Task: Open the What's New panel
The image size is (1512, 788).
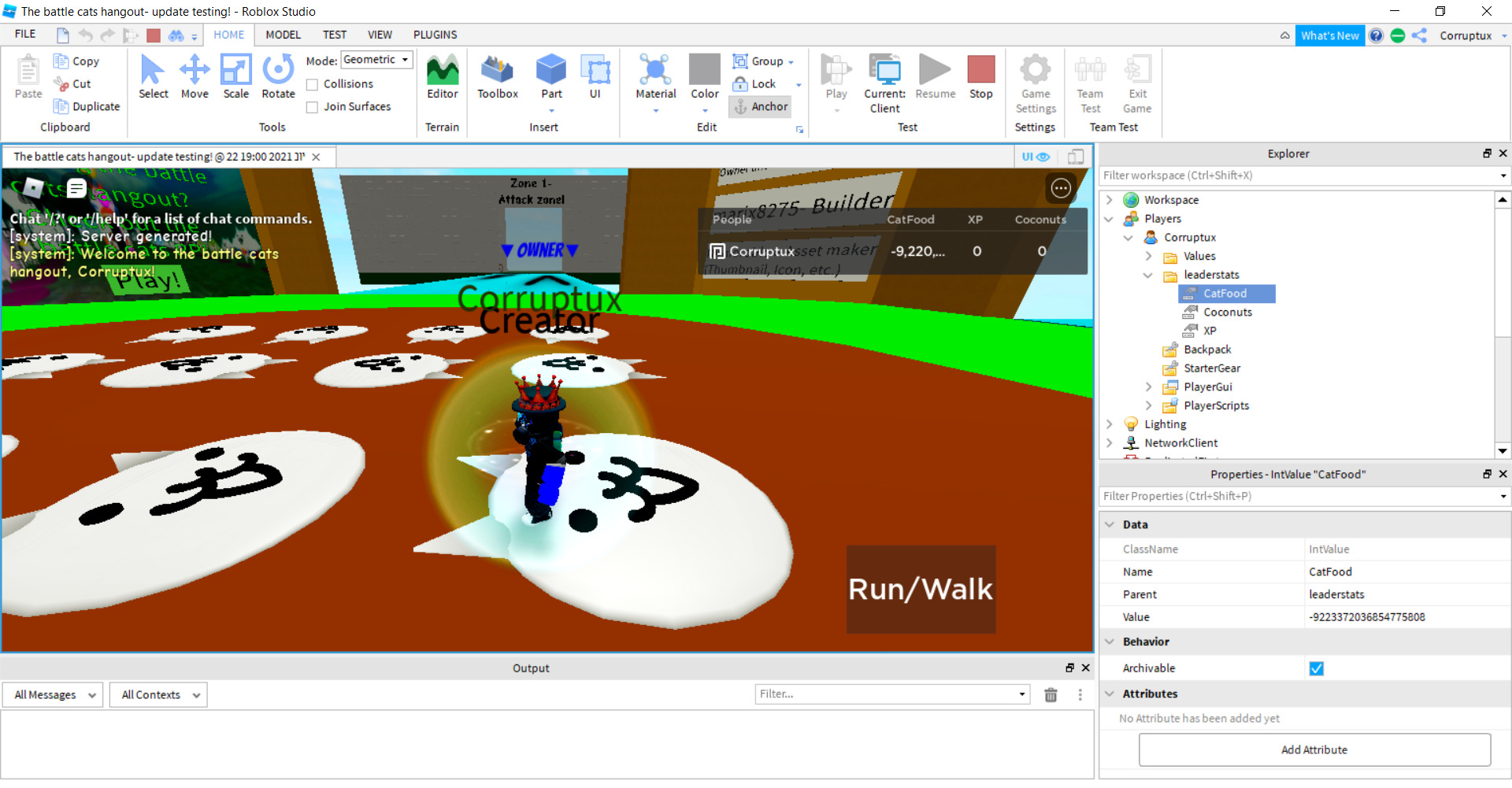Action: click(1330, 35)
